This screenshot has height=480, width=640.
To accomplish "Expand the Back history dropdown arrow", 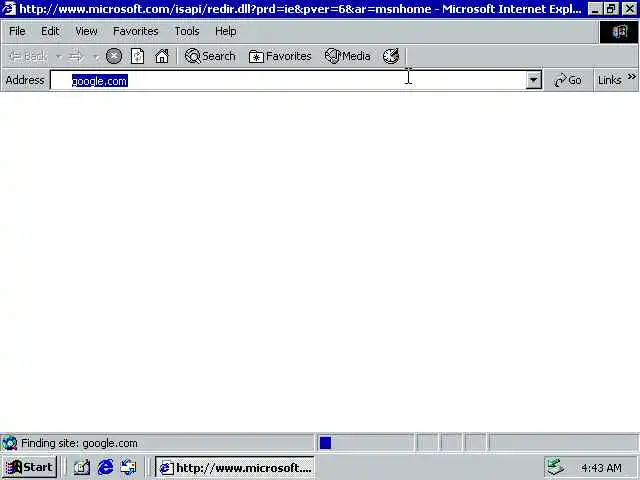I will coord(59,56).
